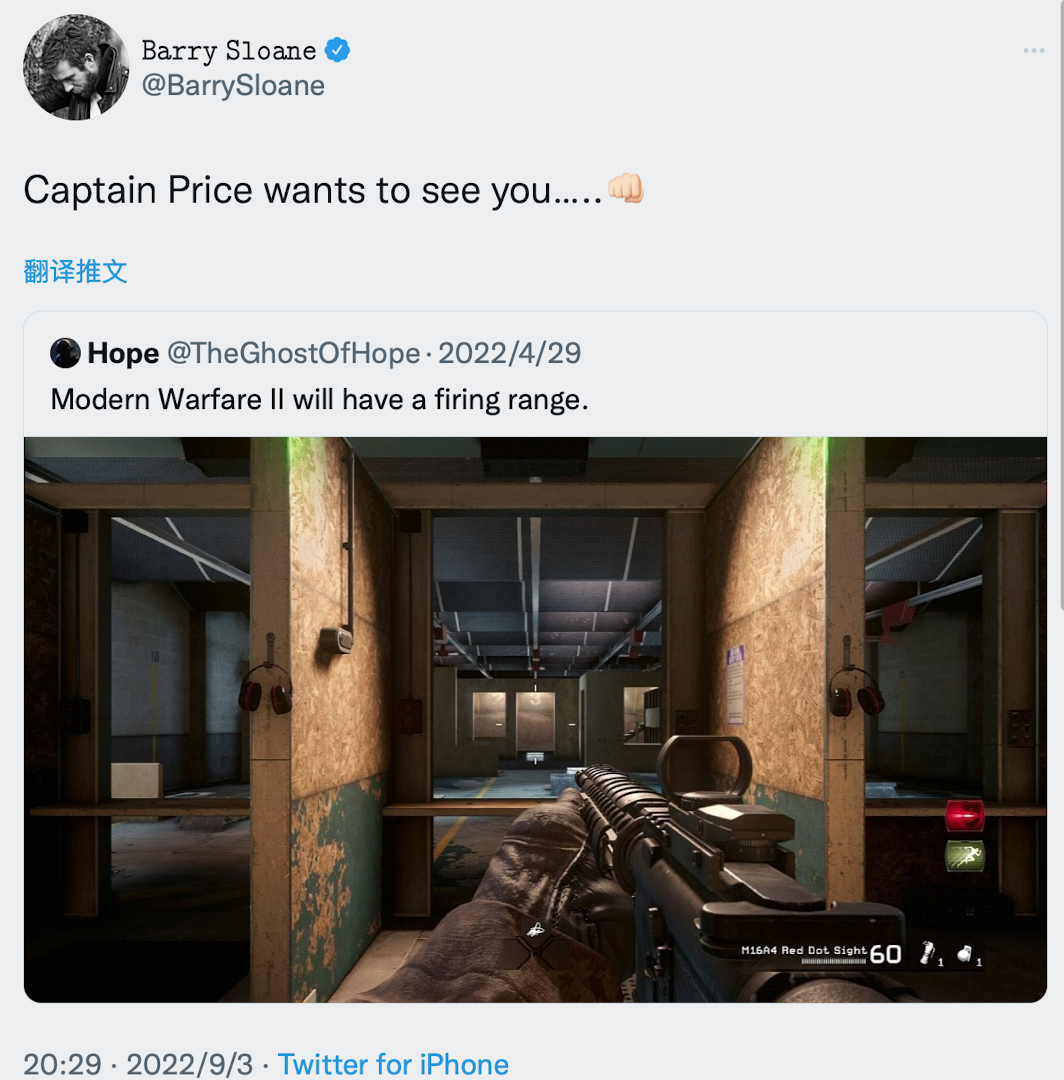
Task: Open Hope's small avatar in the quoted tweet
Action: pos(66,353)
